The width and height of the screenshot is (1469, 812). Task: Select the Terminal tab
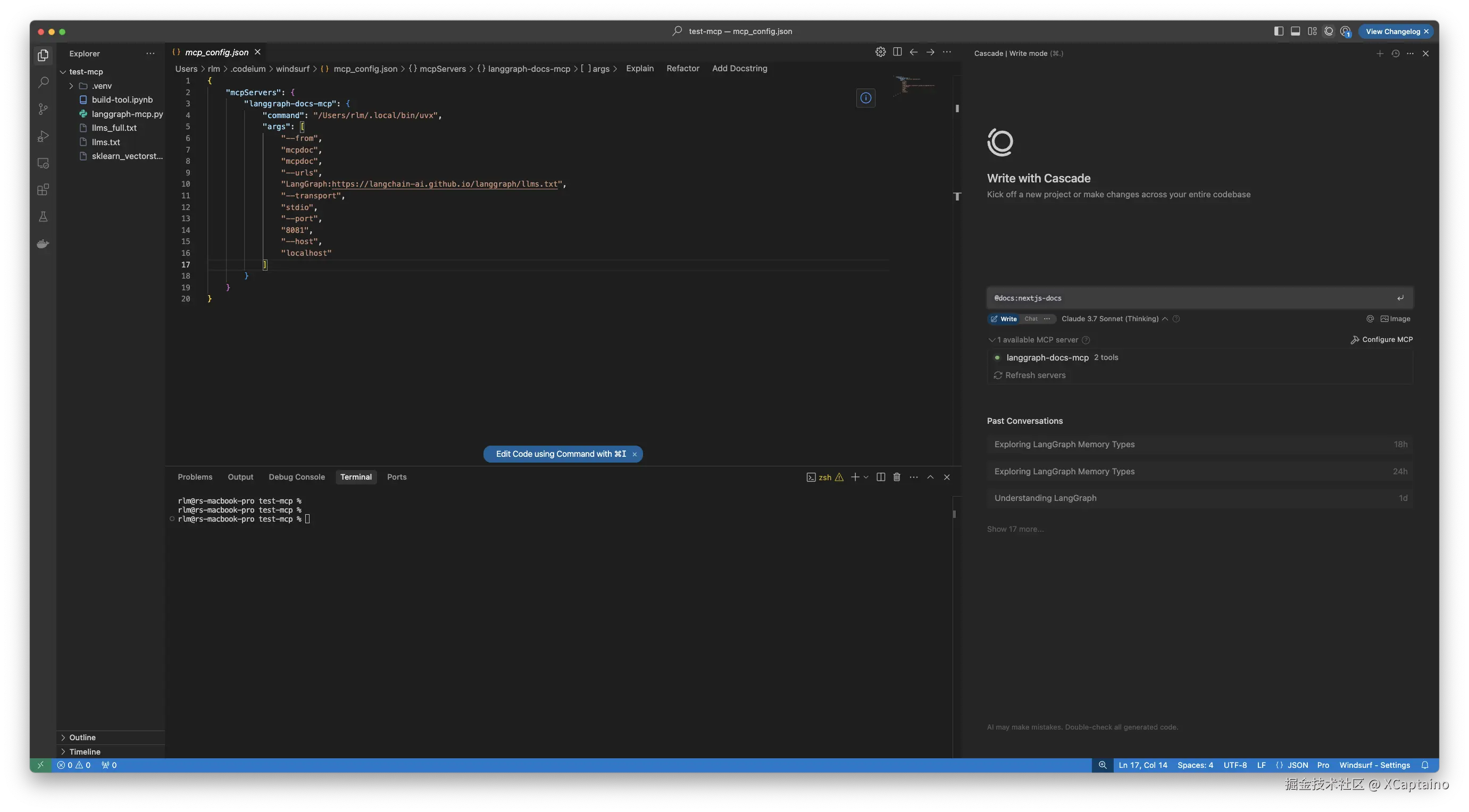pos(356,476)
